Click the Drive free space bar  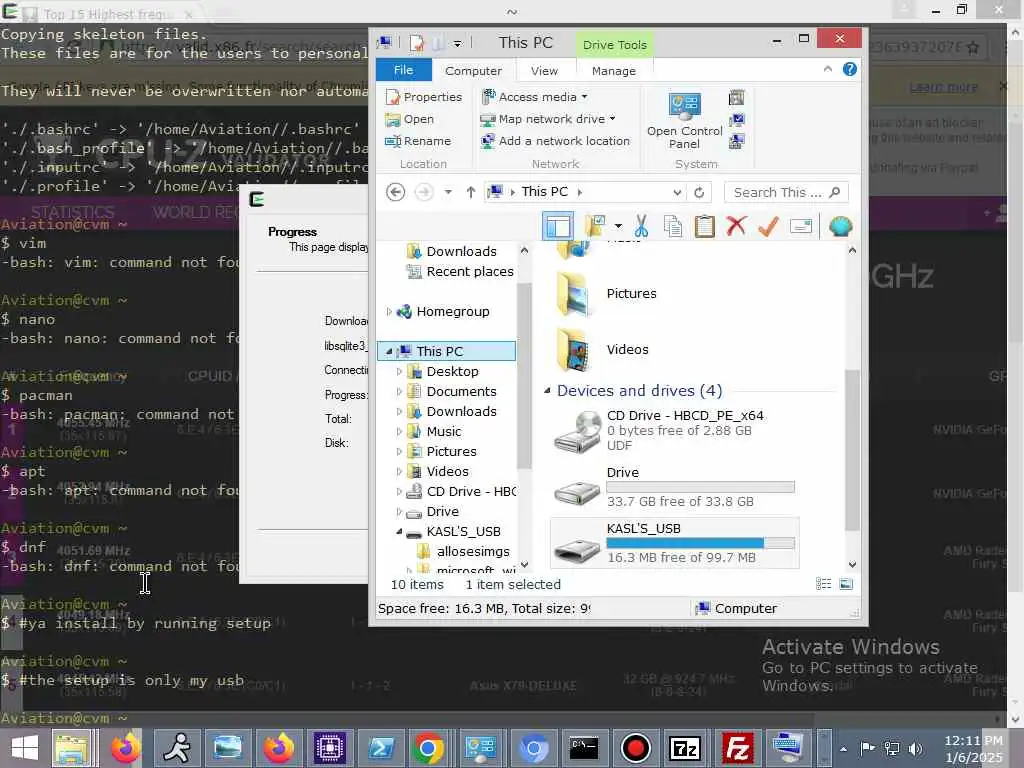700,487
